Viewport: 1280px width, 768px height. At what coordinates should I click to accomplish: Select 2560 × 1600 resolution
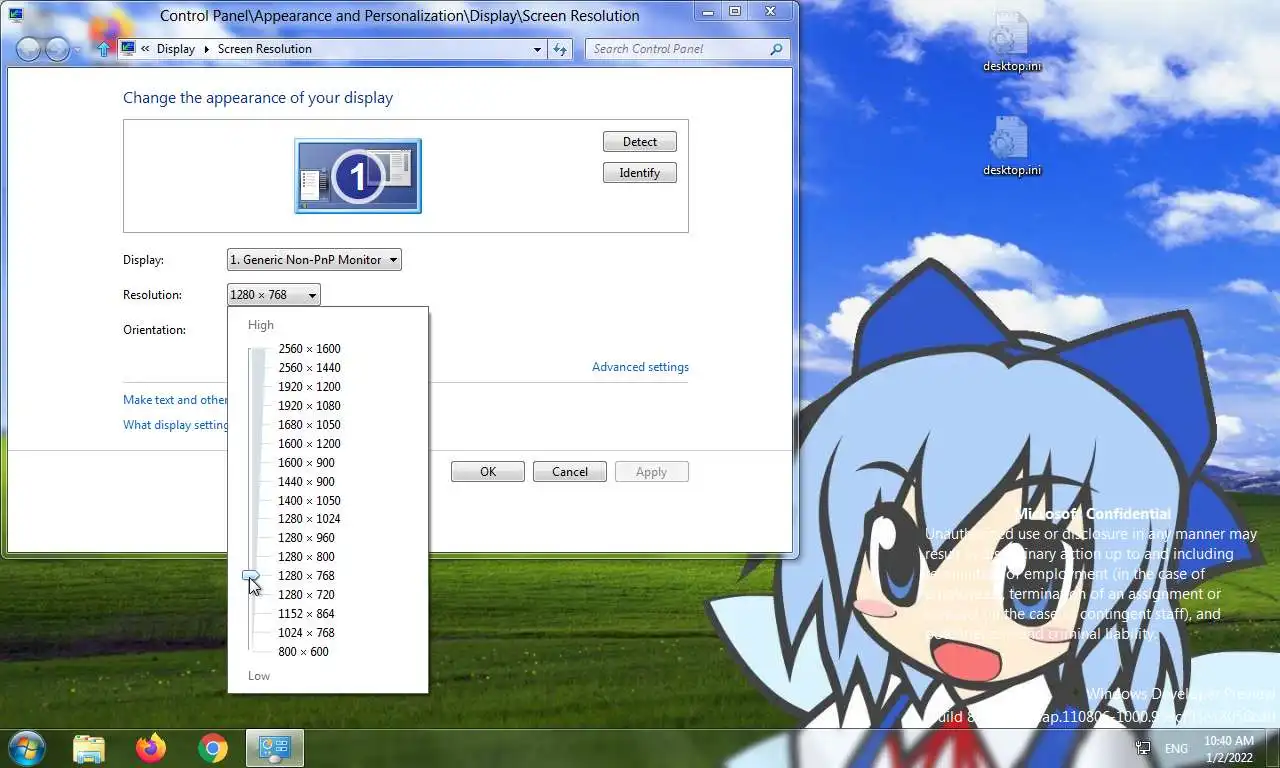coord(309,349)
